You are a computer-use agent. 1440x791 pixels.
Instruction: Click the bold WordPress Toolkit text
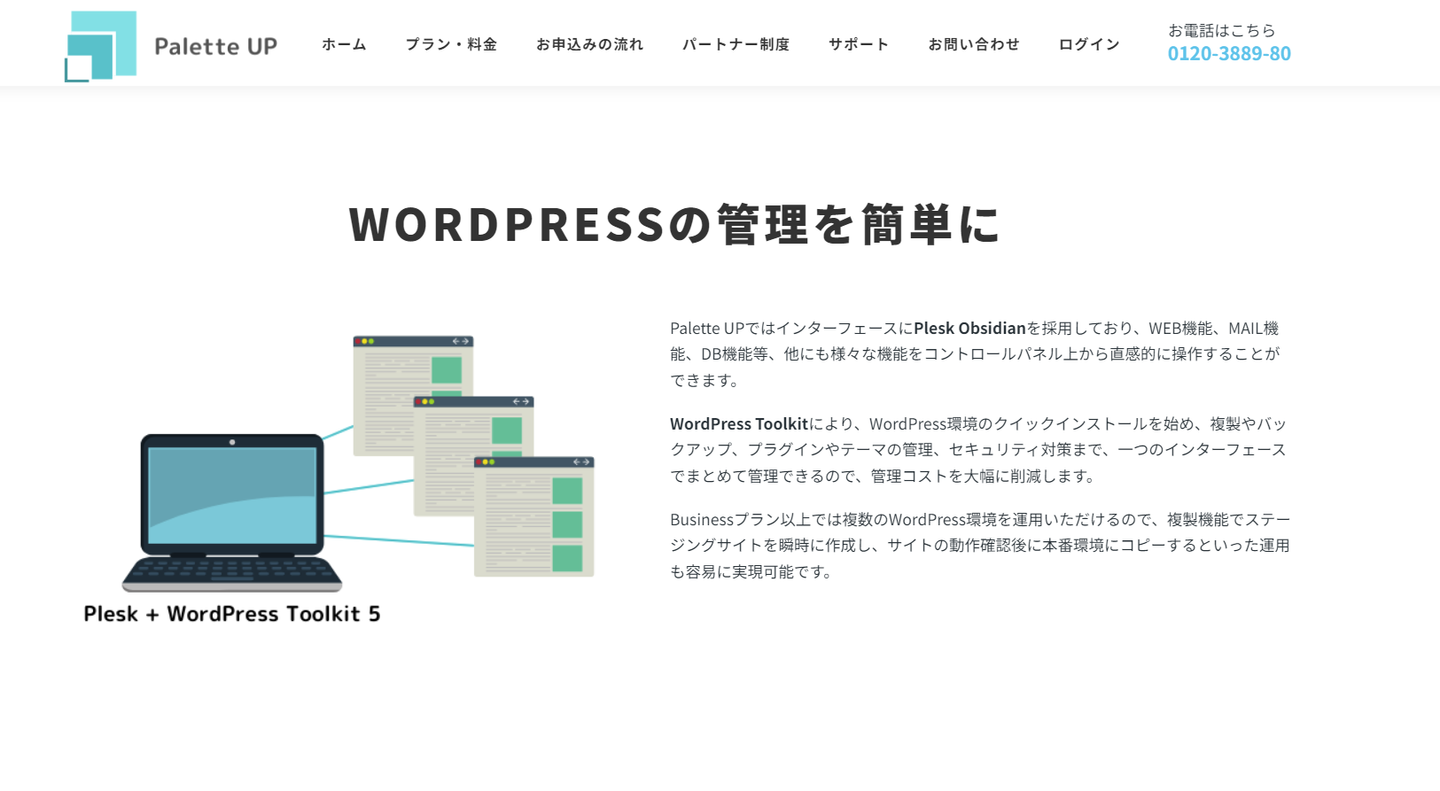739,423
